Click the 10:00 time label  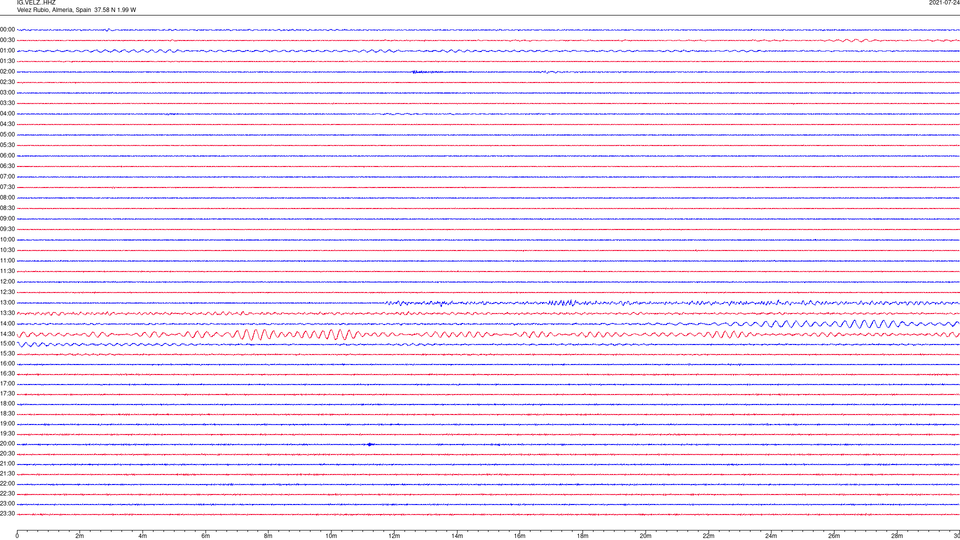click(x=7, y=239)
